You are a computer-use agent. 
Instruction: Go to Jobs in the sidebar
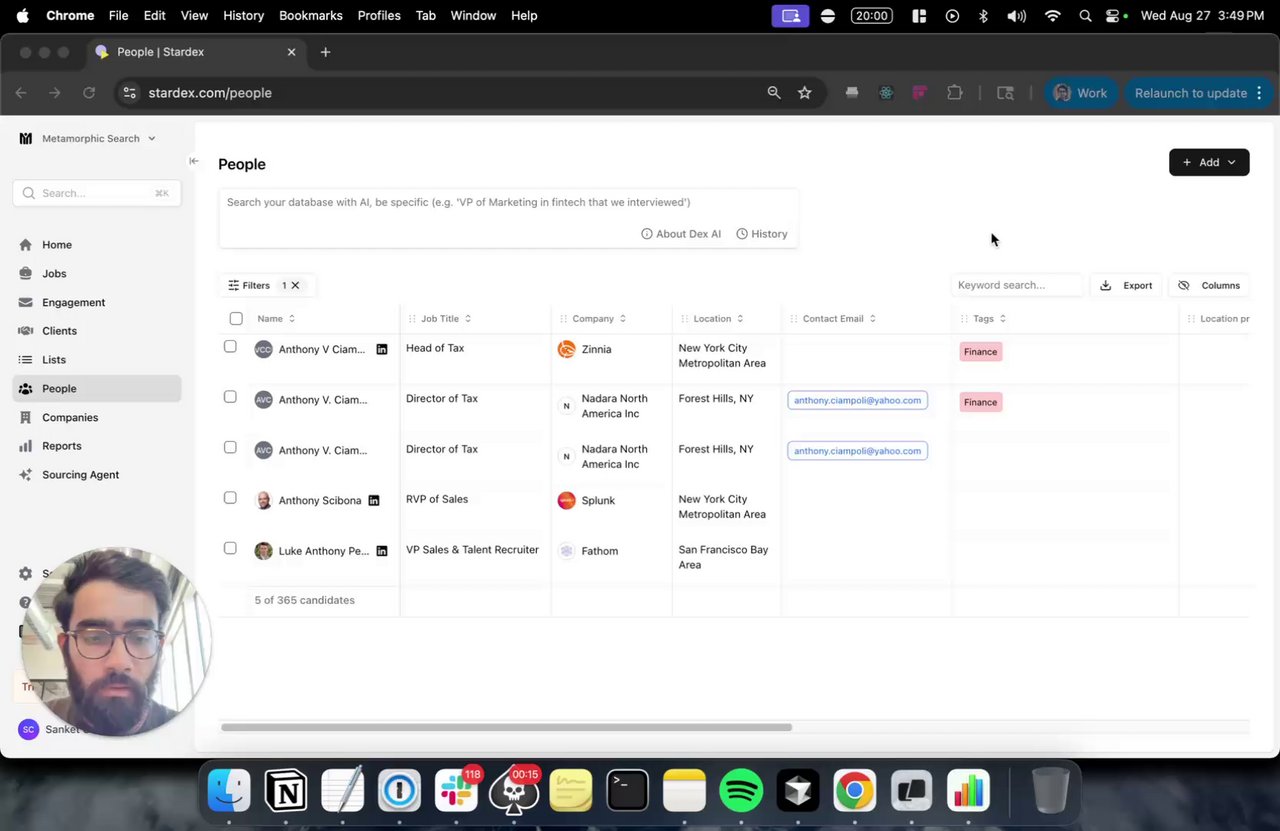coord(97,274)
